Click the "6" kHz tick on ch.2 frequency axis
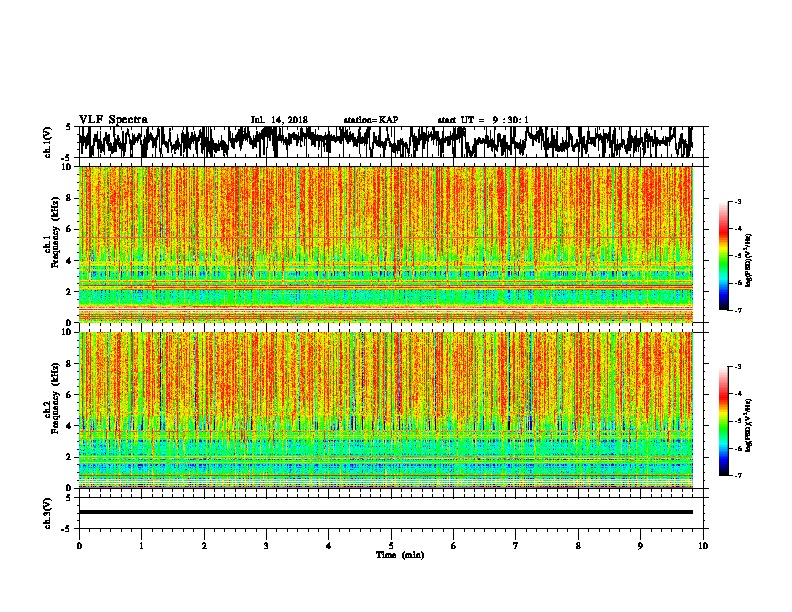Image resolution: width=792 pixels, height=612 pixels. point(69,395)
